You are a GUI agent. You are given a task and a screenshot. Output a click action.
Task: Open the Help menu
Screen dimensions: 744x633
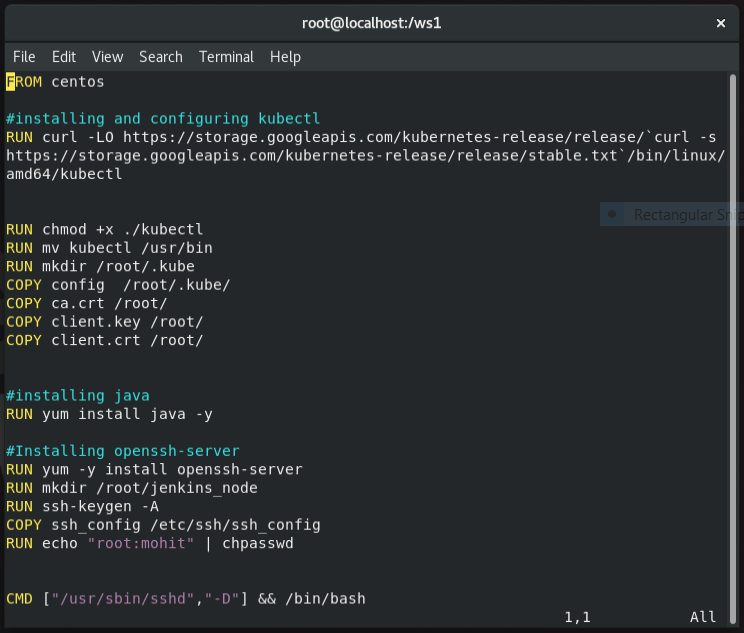285,57
